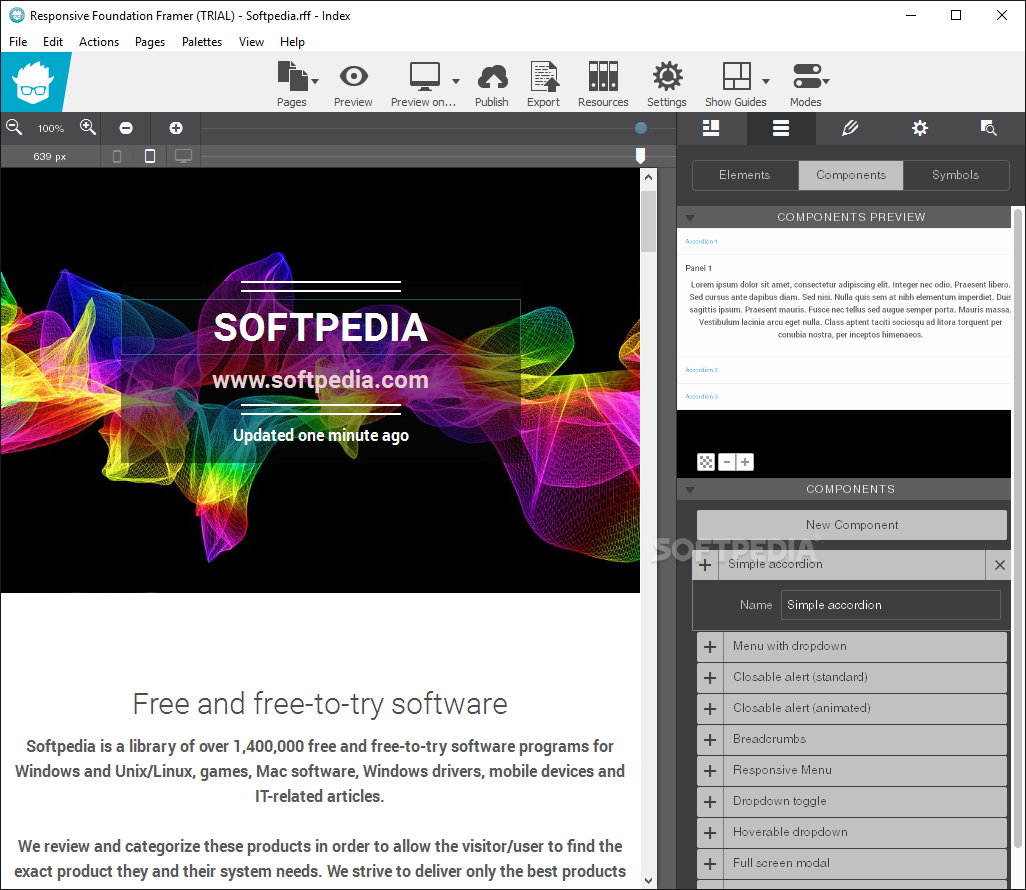Open the layout grid panel tab
Screen dimensions: 1026x890
(711, 128)
